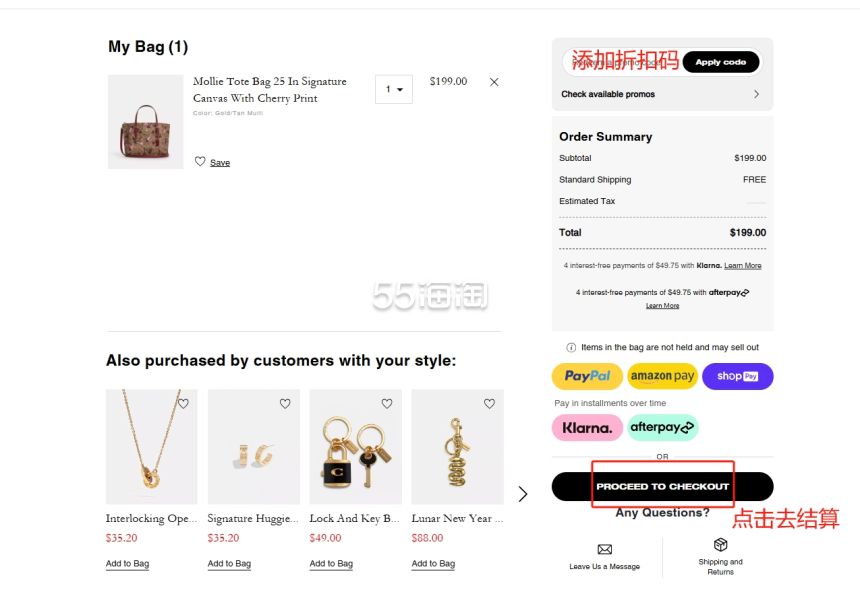
Task: Click the heart icon beside Save
Action: pos(200,161)
